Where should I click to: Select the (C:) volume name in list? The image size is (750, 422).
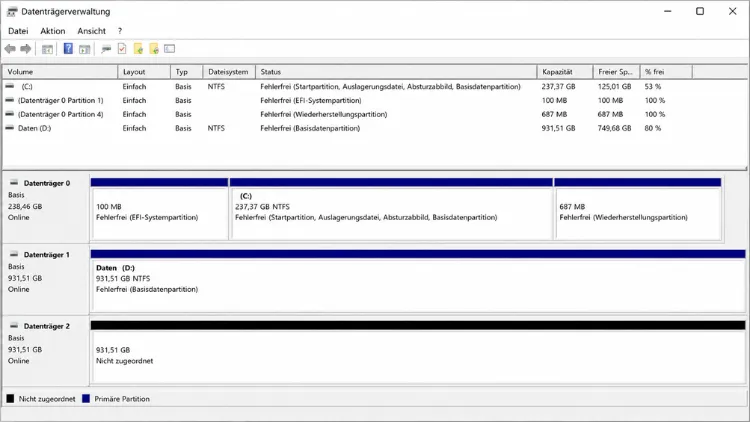(x=27, y=87)
